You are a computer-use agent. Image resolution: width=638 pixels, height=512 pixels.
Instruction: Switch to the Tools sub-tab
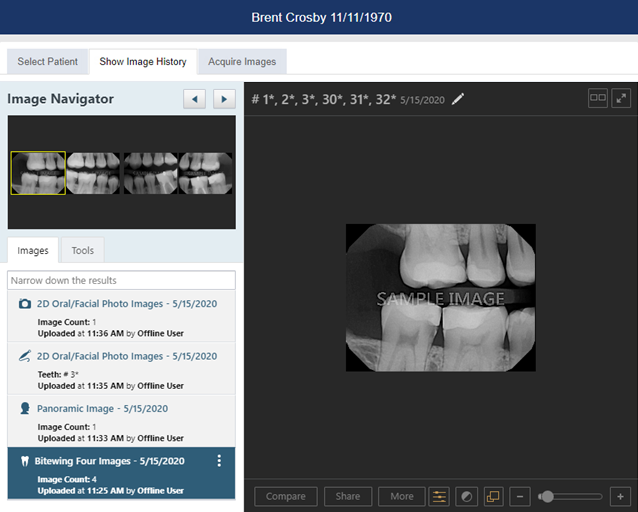tap(83, 250)
